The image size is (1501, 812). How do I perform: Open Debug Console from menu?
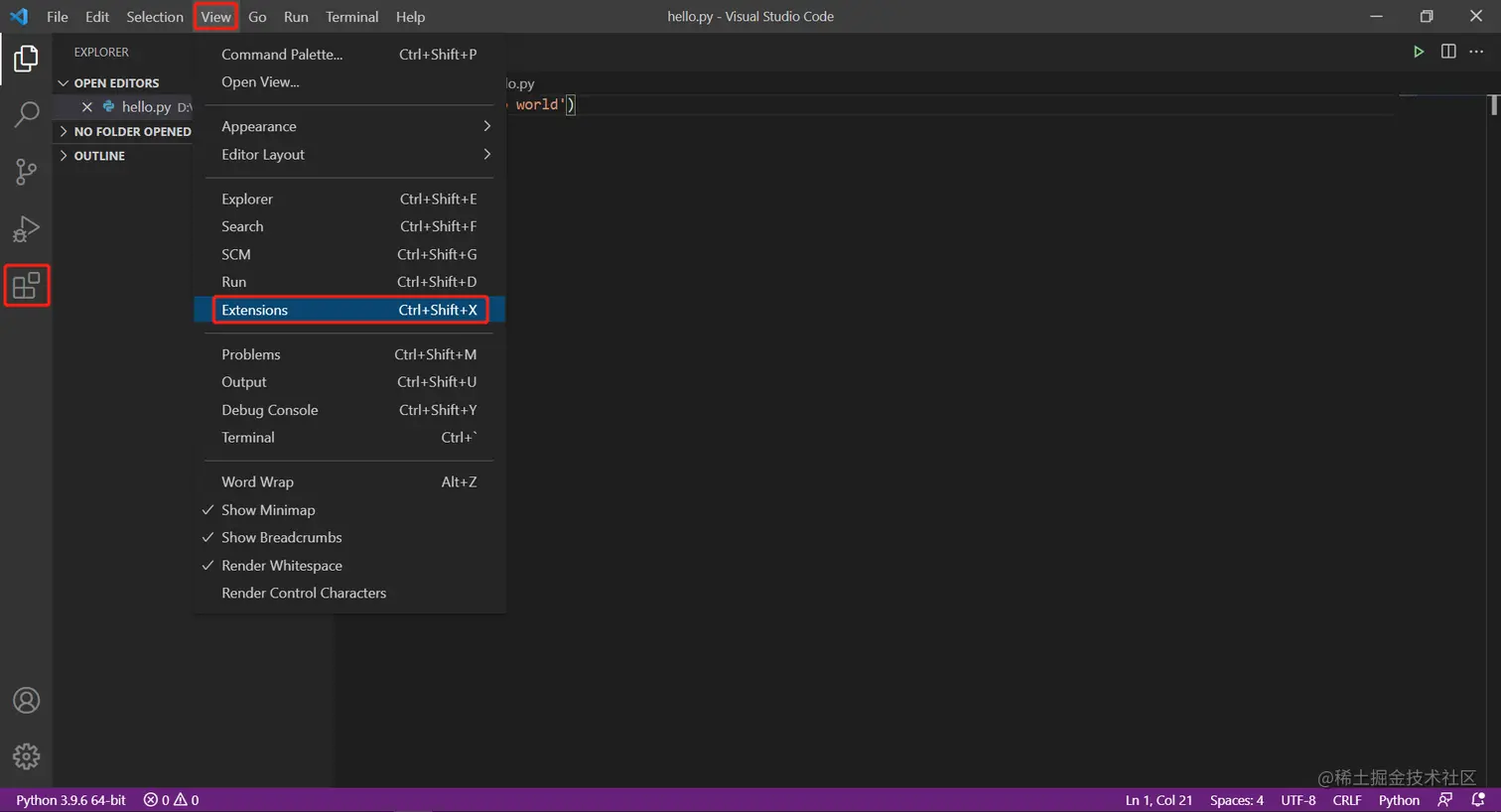[349, 410]
